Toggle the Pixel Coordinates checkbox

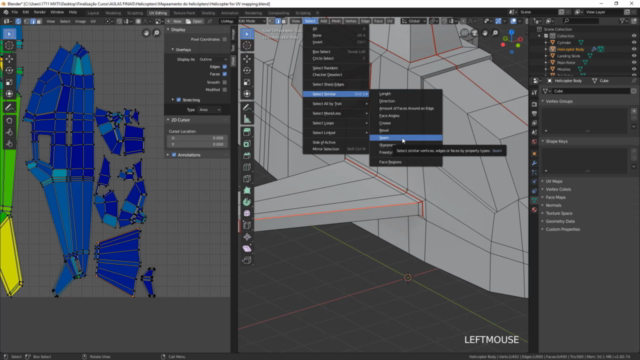click(224, 39)
